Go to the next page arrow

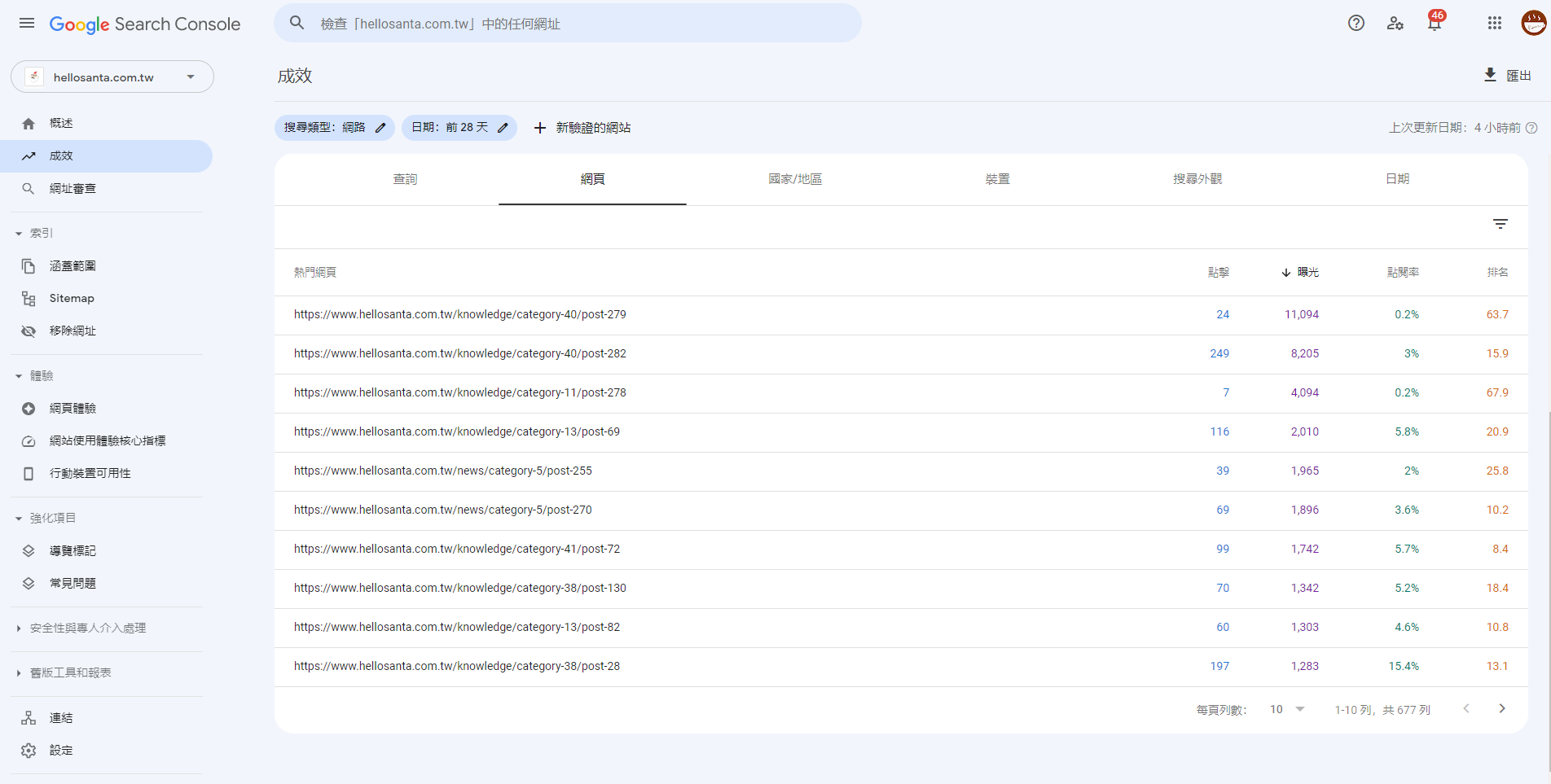(1502, 708)
